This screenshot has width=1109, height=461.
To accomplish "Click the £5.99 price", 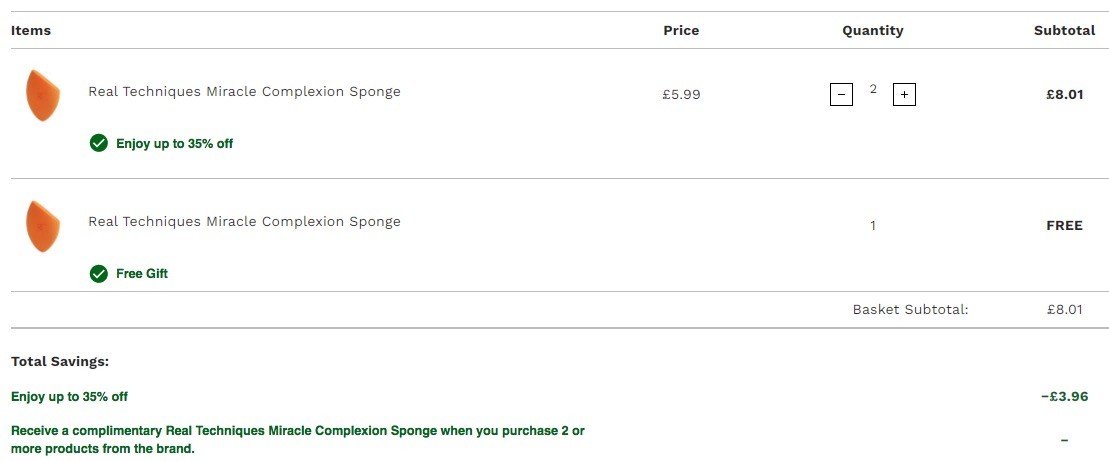I will (x=681, y=94).
